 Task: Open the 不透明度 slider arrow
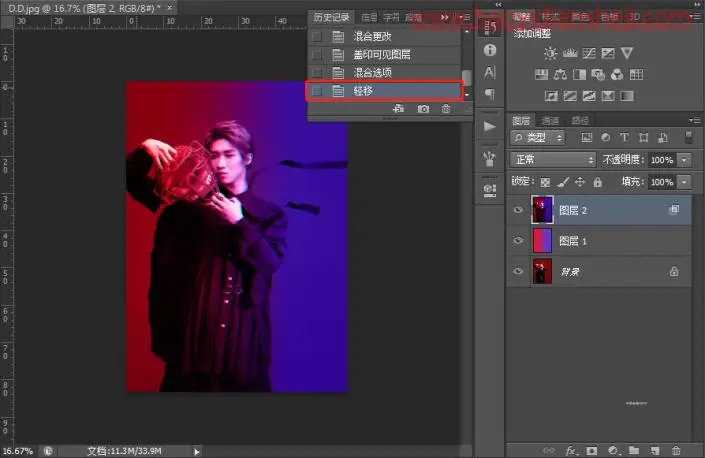pyautogui.click(x=684, y=160)
